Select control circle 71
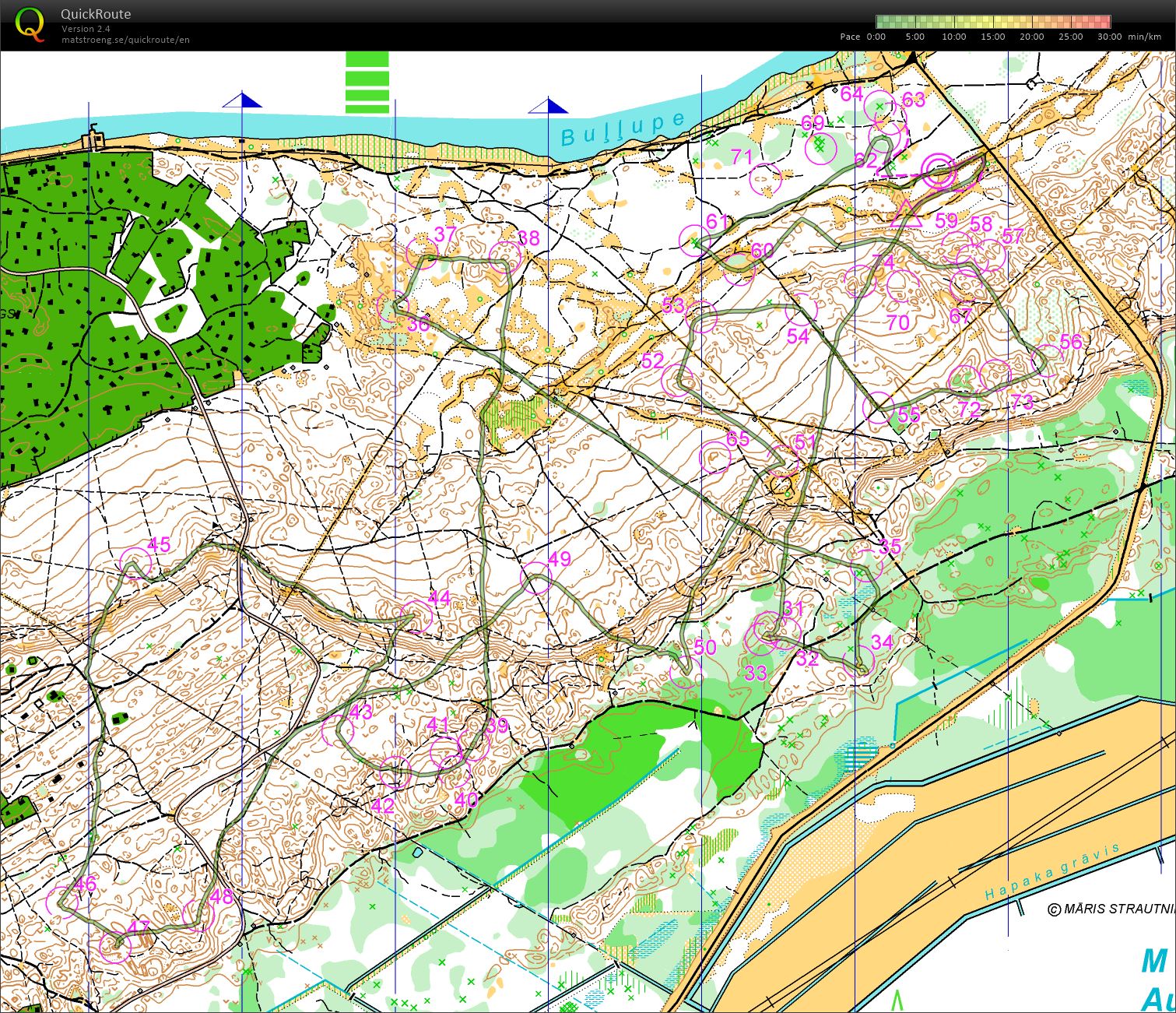The width and height of the screenshot is (1176, 1013). click(x=765, y=179)
